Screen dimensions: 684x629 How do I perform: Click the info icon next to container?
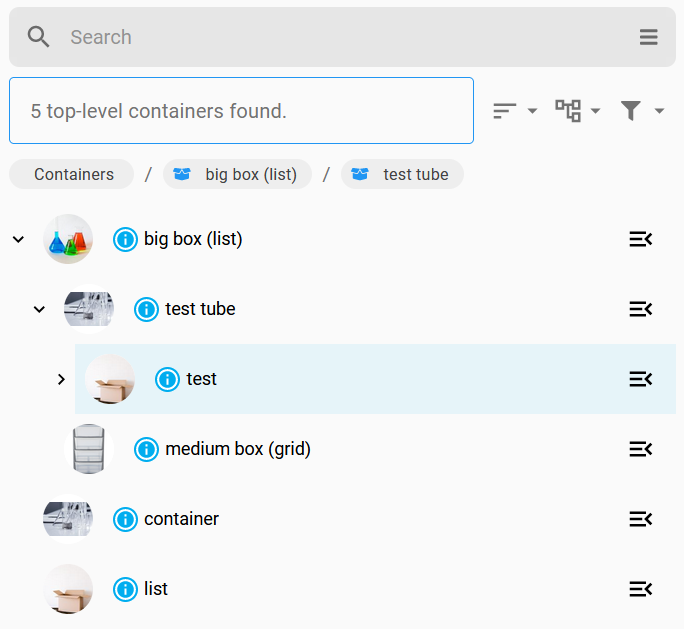click(x=125, y=519)
